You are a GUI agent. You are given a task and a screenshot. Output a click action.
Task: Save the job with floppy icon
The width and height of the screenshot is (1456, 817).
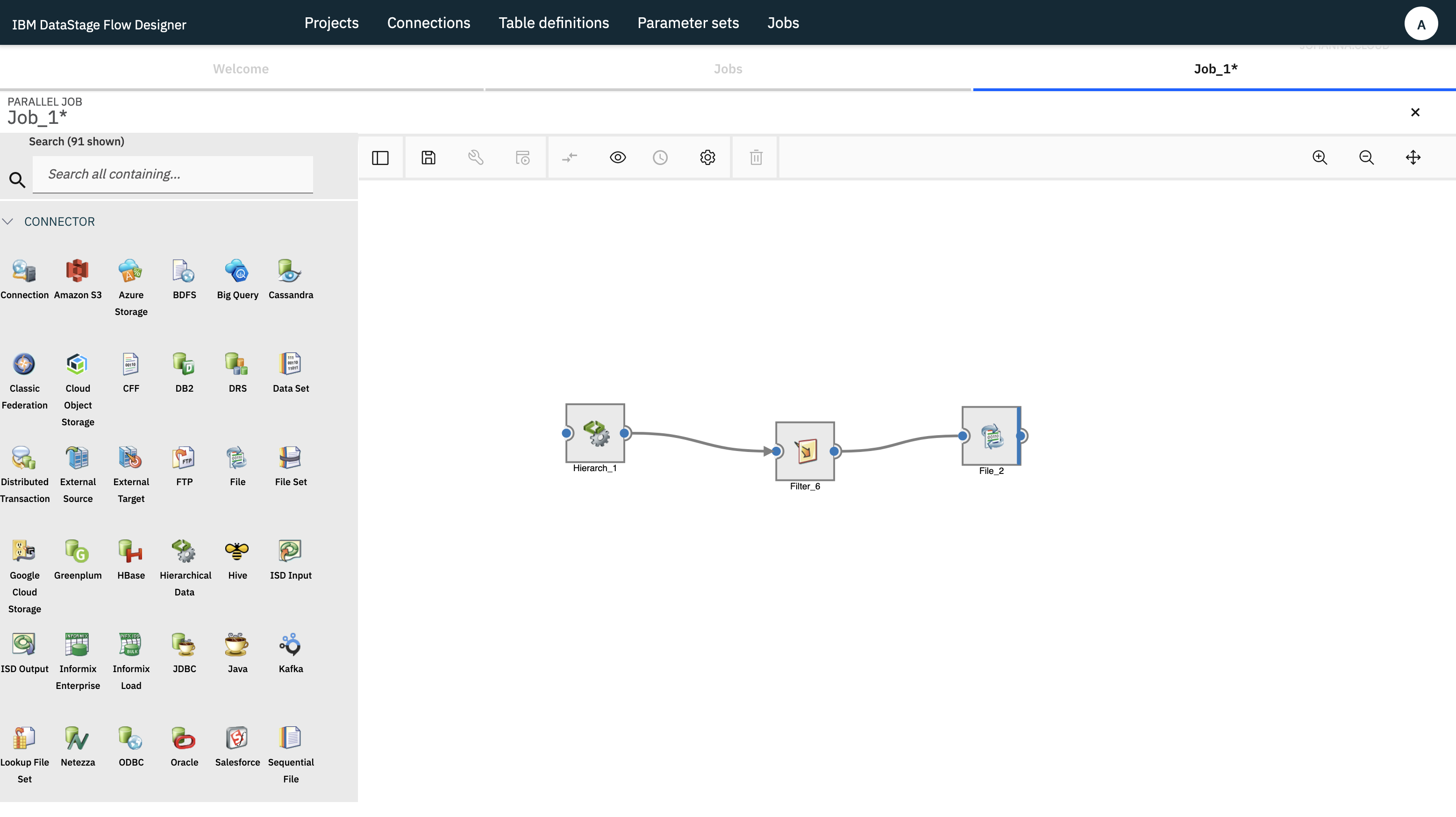(428, 157)
